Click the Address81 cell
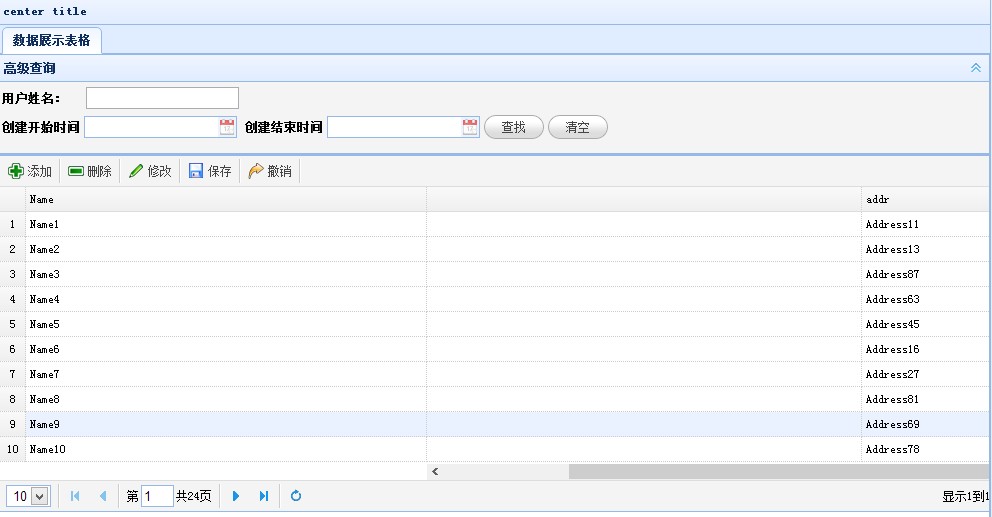Viewport: 992px width, 517px height. [x=926, y=399]
